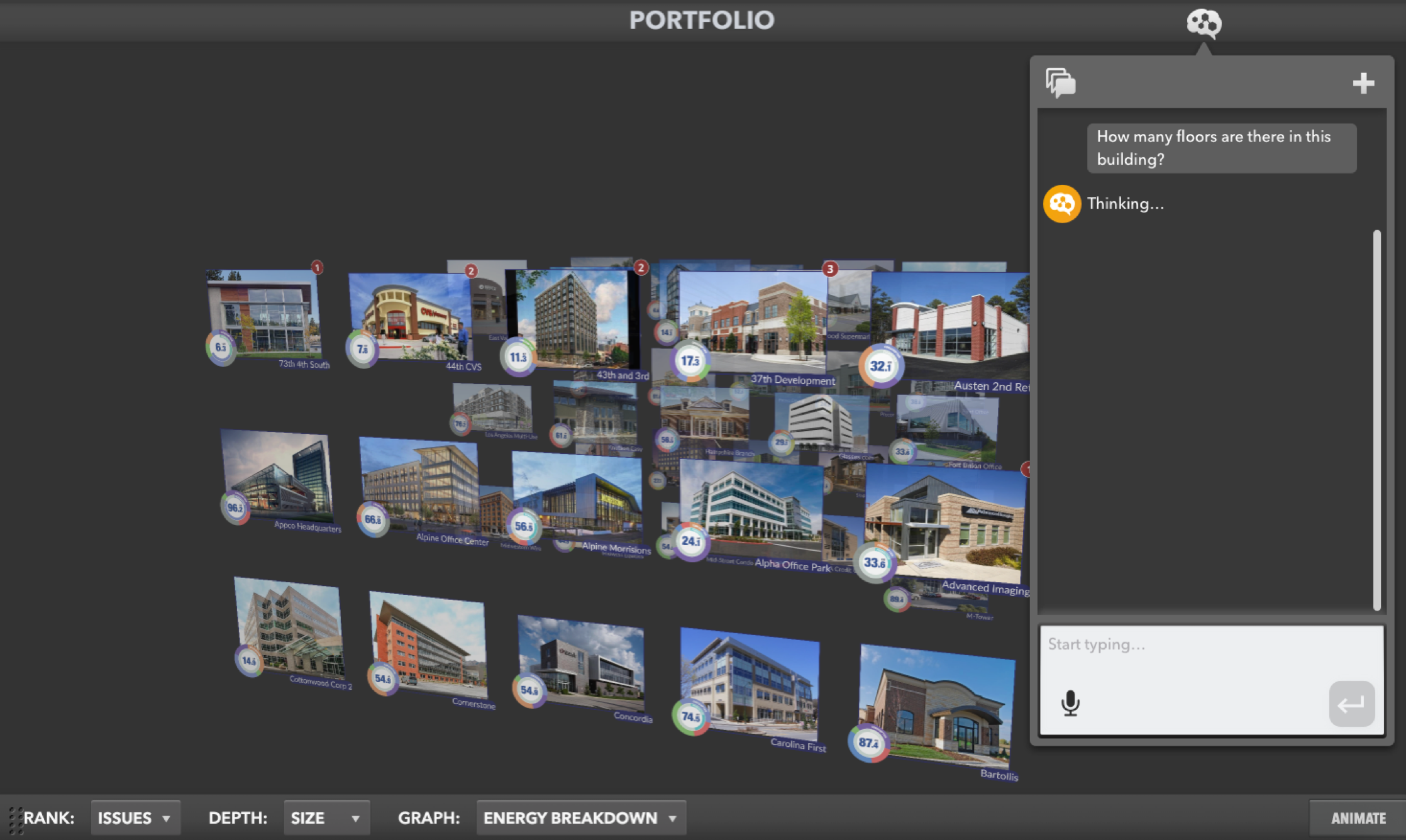This screenshot has width=1406, height=840.
Task: Click the chat panel vertical scrollbar
Action: pos(1376,420)
